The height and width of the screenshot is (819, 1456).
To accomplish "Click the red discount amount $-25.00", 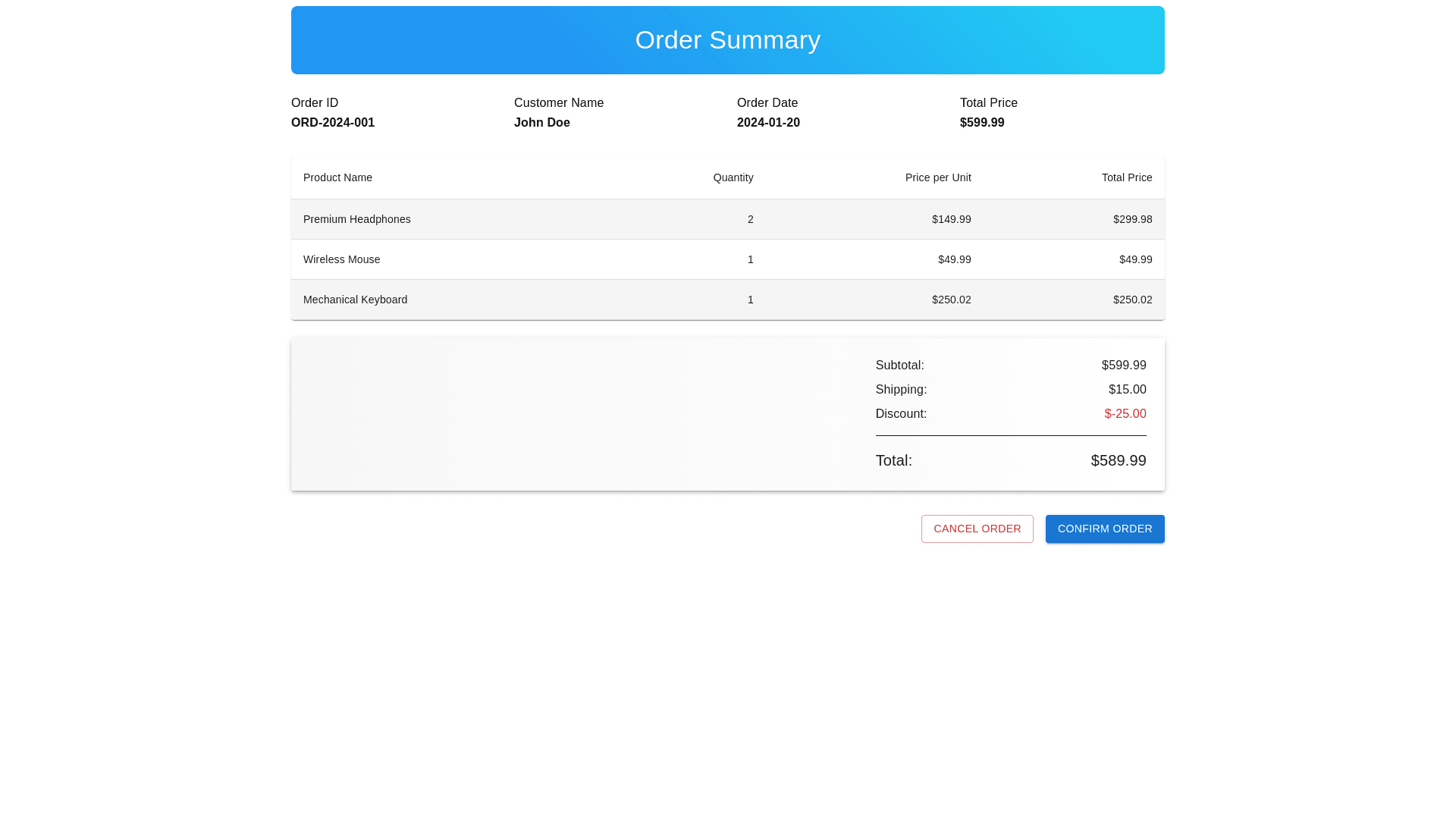I will pos(1125,414).
